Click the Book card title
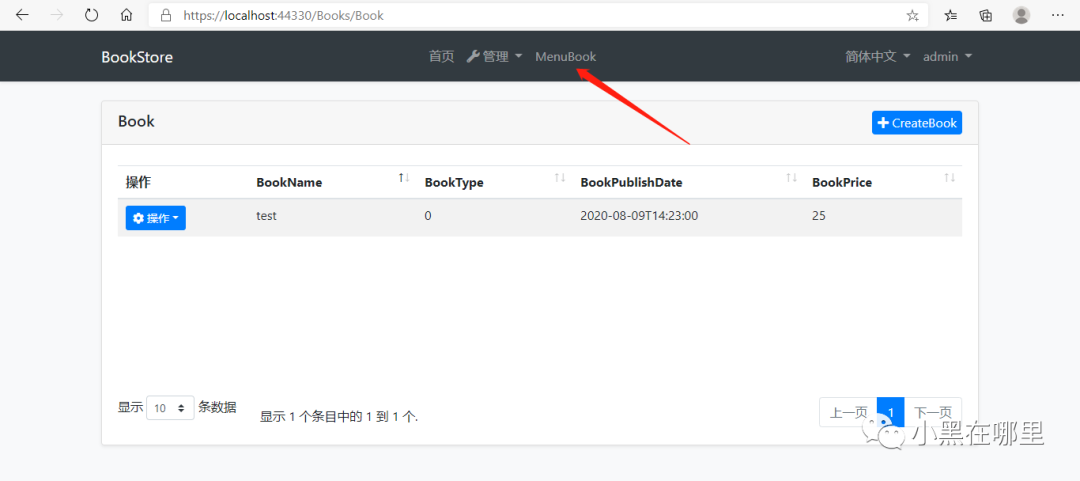1080x481 pixels. tap(136, 121)
